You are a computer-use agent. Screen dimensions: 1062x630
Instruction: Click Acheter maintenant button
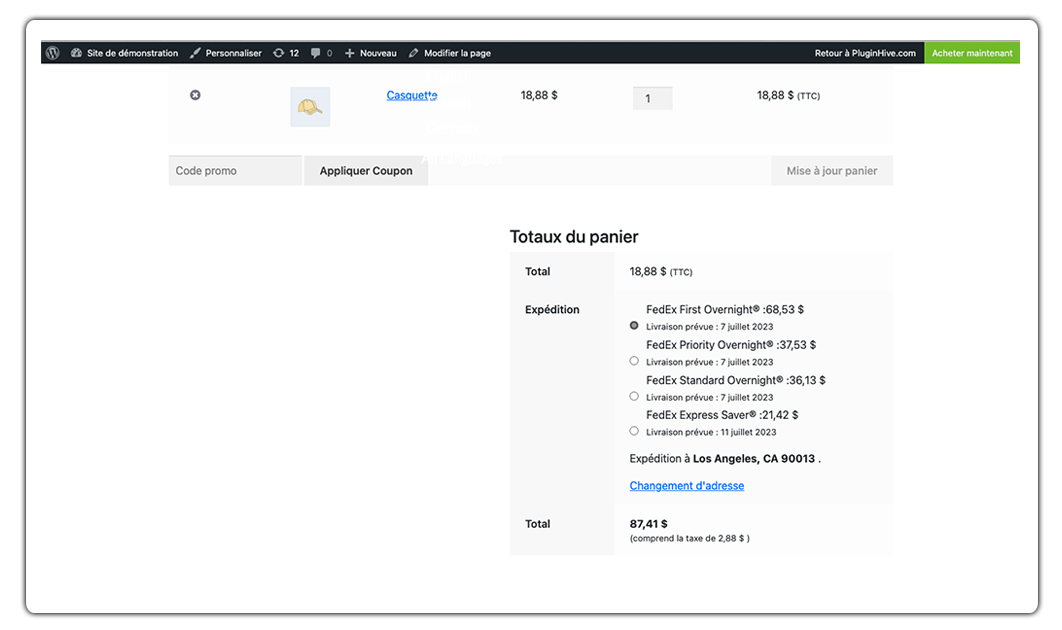pos(972,53)
